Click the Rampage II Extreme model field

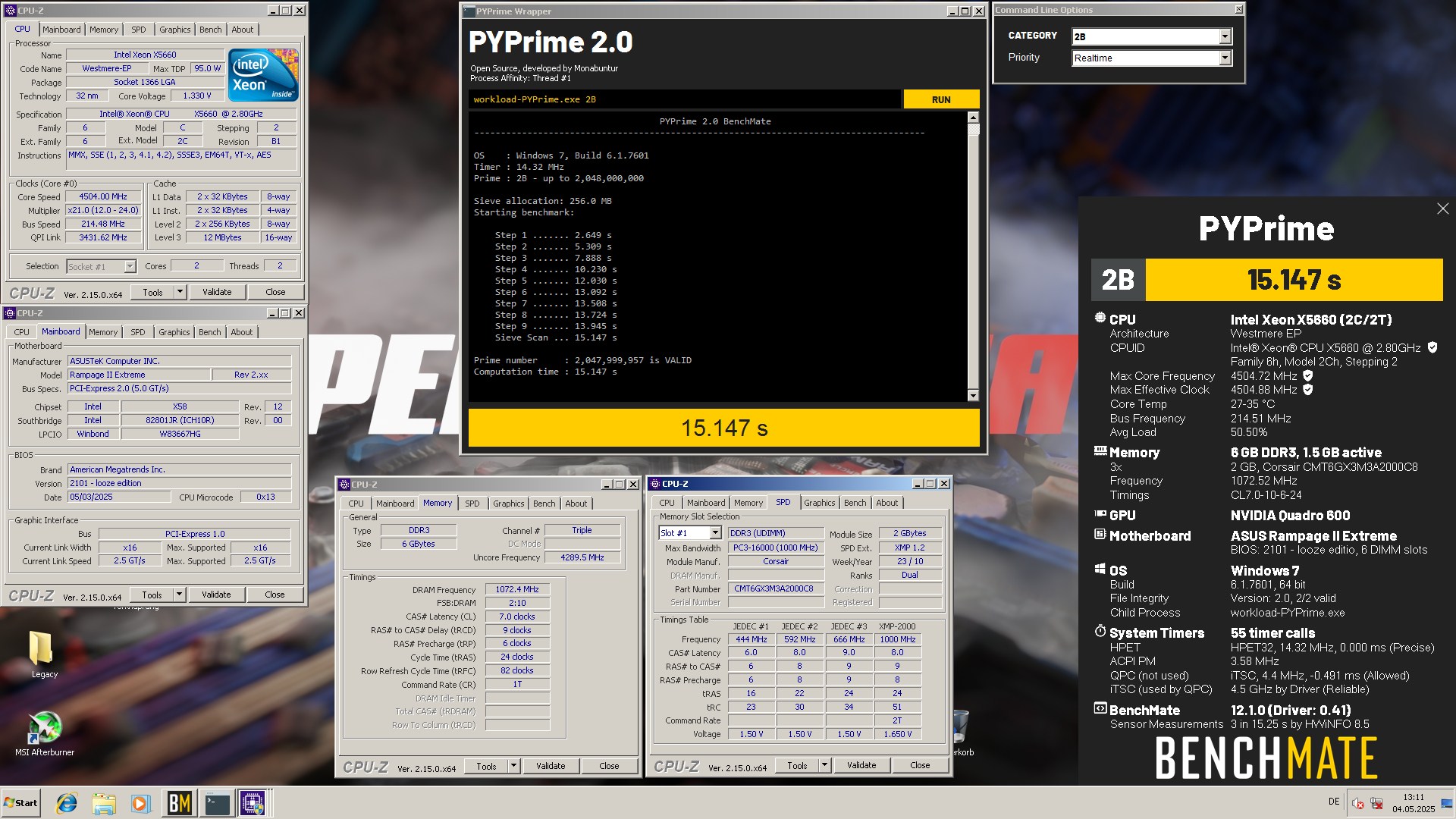tap(139, 375)
